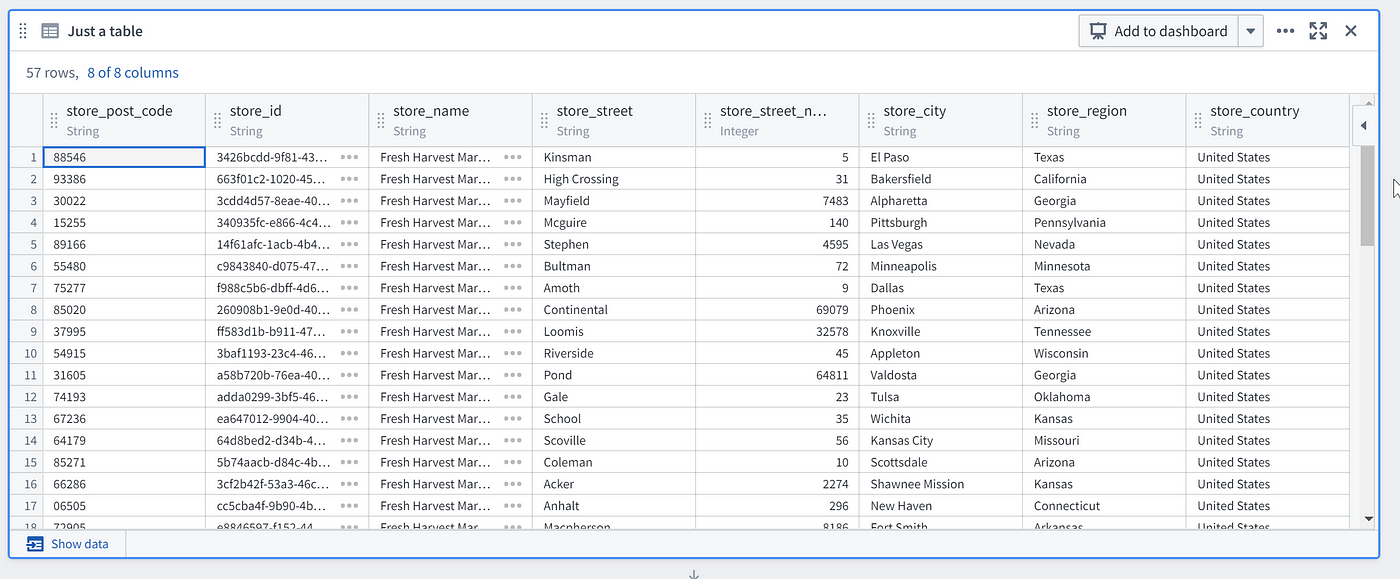This screenshot has width=1400, height=579.
Task: Select the Valdosta city cell
Action: tap(941, 375)
